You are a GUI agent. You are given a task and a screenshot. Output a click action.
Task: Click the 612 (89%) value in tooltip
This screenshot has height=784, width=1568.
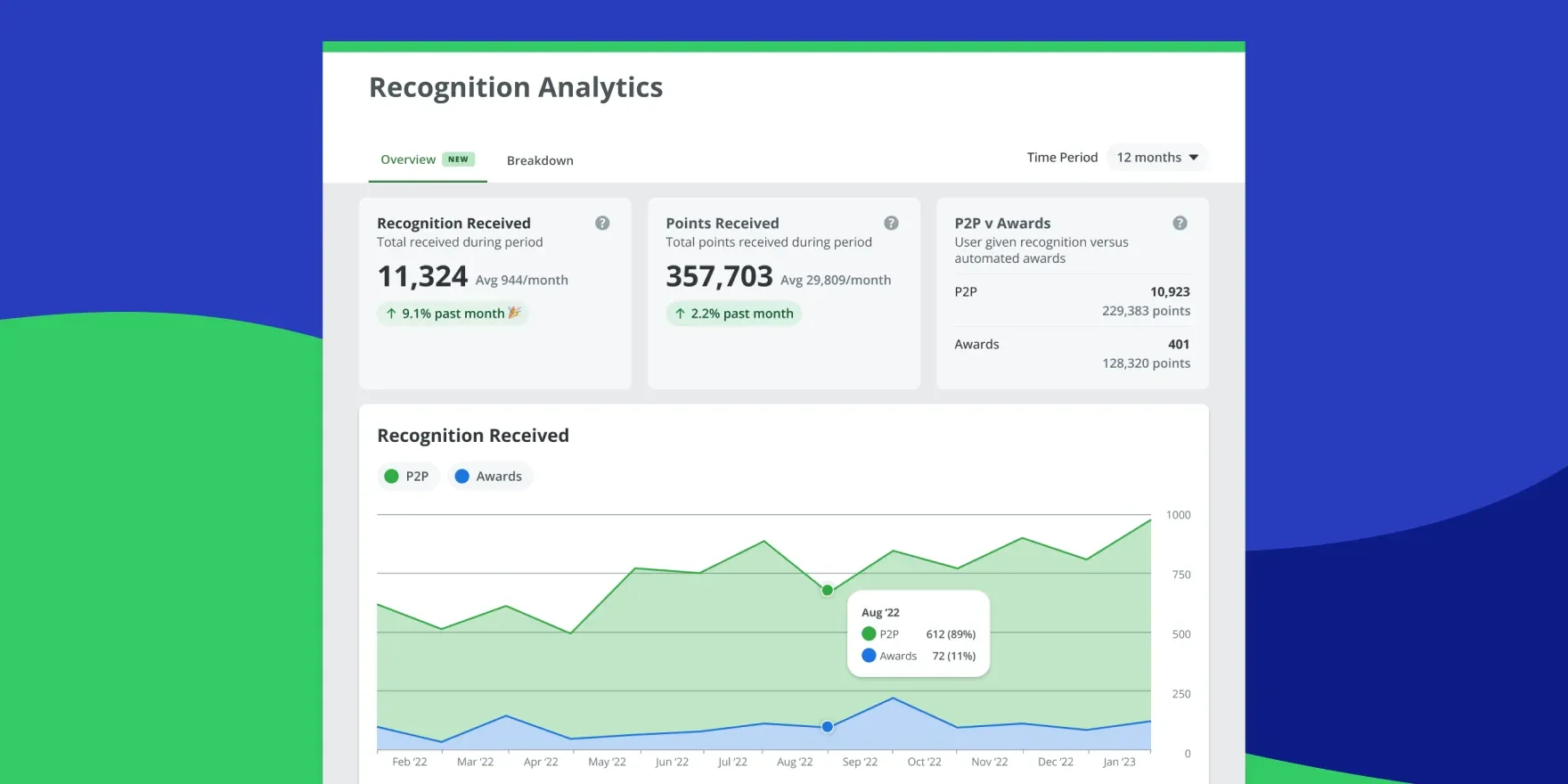coord(951,634)
